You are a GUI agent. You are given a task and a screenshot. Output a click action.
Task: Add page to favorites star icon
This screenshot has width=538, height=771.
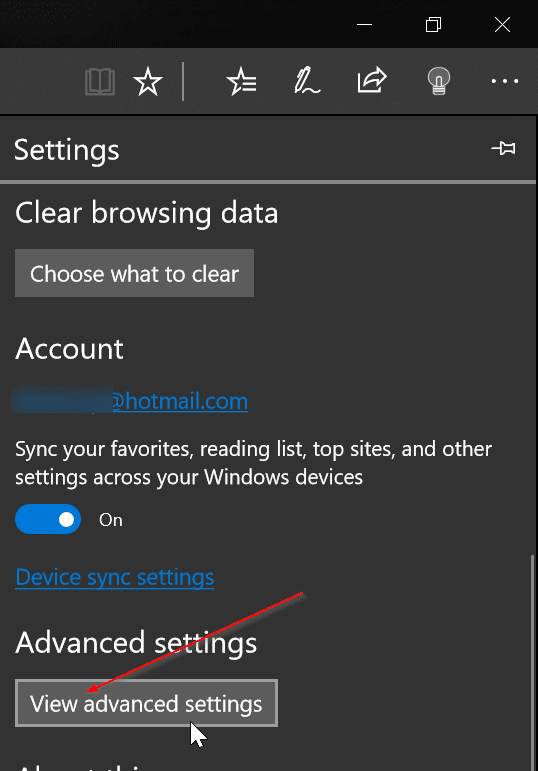pyautogui.click(x=148, y=82)
